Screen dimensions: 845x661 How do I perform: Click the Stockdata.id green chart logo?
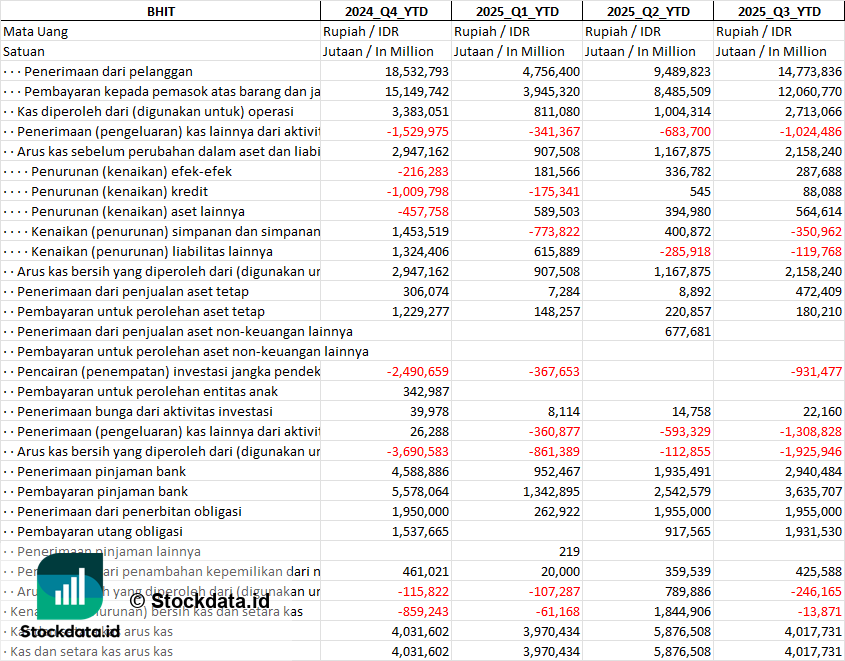click(69, 586)
